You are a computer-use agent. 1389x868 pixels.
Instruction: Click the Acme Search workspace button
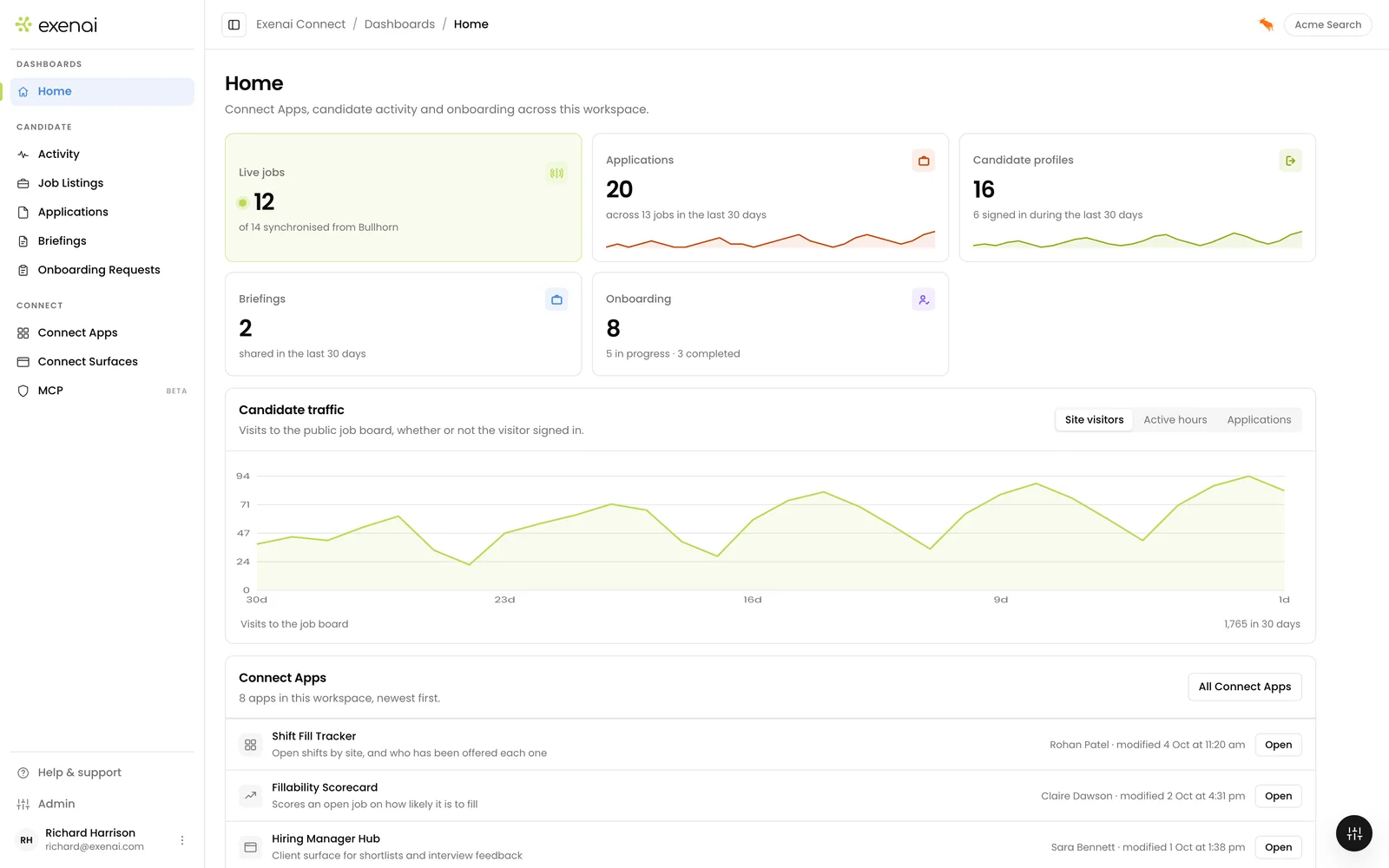pos(1327,24)
